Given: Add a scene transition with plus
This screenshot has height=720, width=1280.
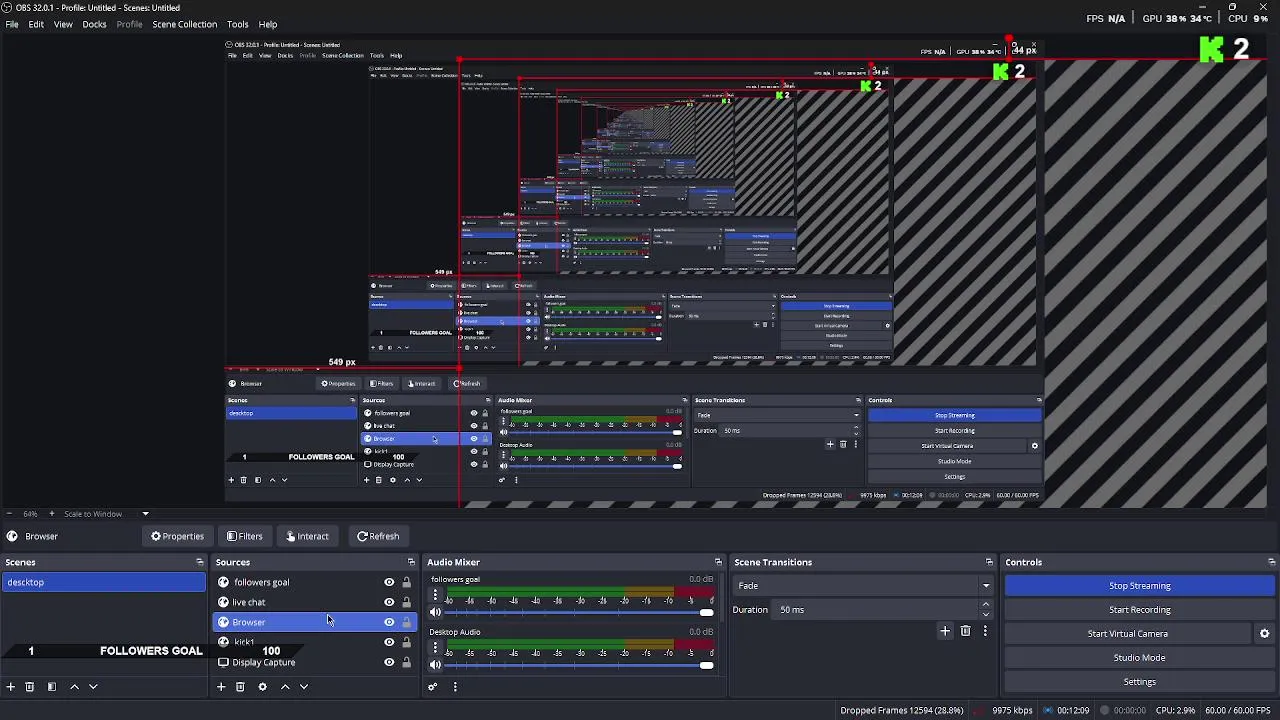Looking at the screenshot, I should (x=945, y=631).
